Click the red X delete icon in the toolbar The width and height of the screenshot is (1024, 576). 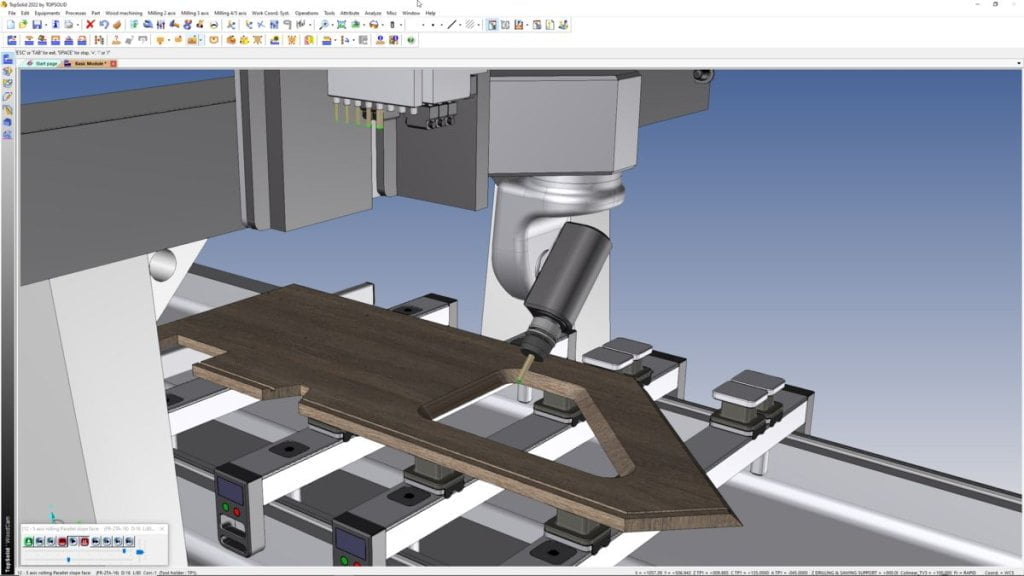coord(90,27)
